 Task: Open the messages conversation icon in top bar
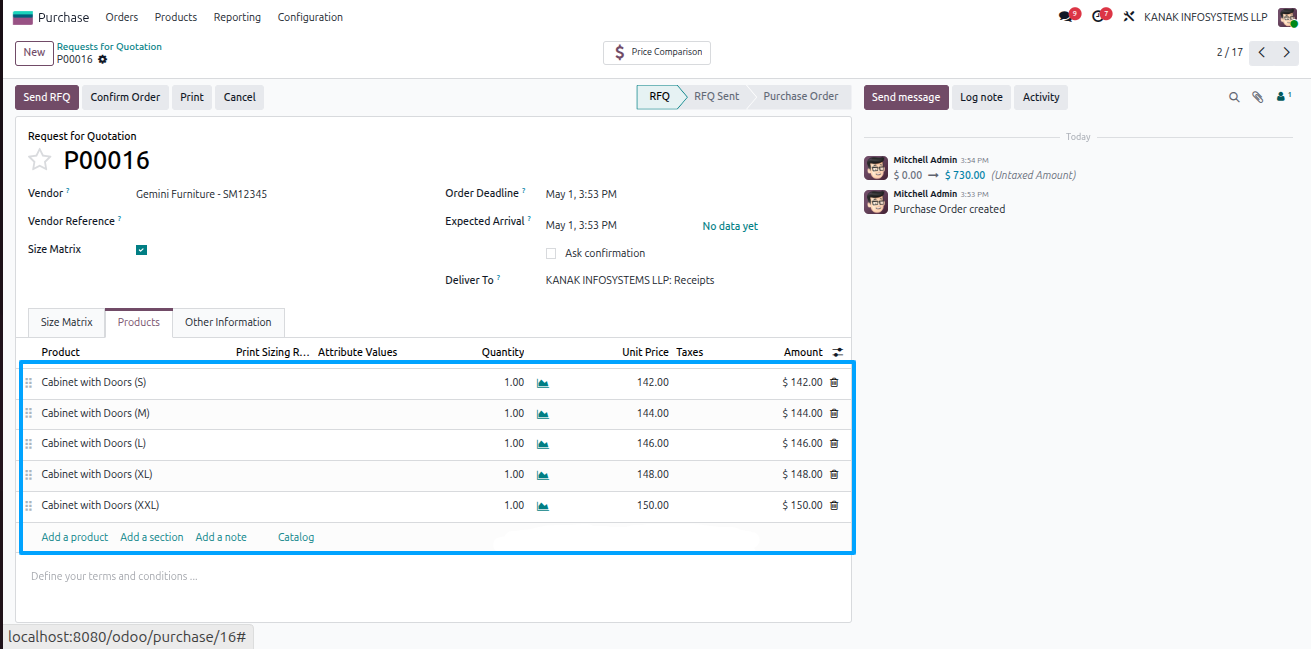1065,17
